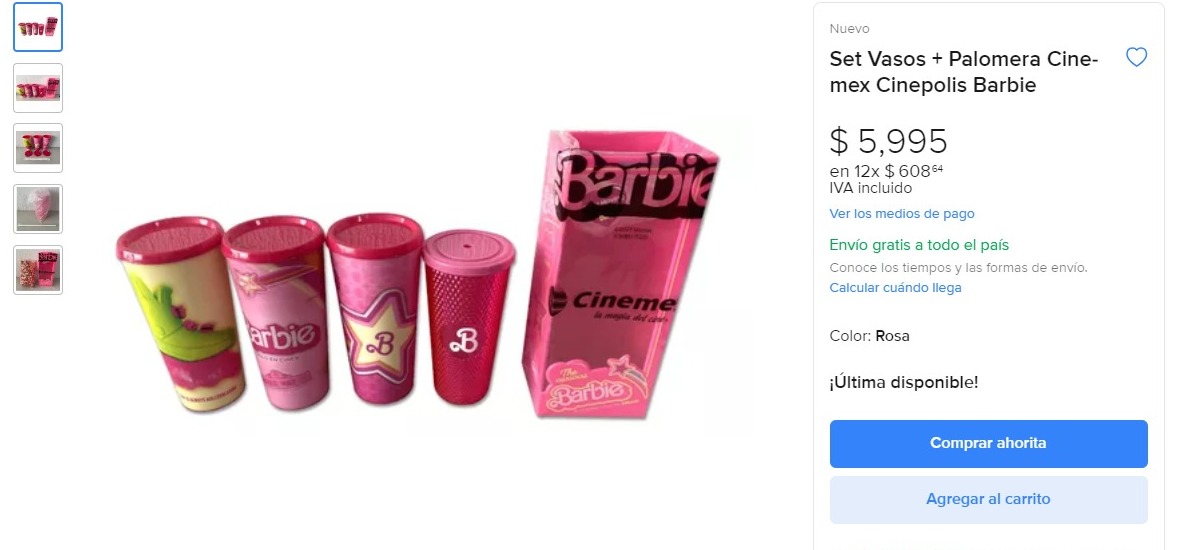Select the 'Color: Rosa' label
The image size is (1178, 550).
click(x=869, y=336)
